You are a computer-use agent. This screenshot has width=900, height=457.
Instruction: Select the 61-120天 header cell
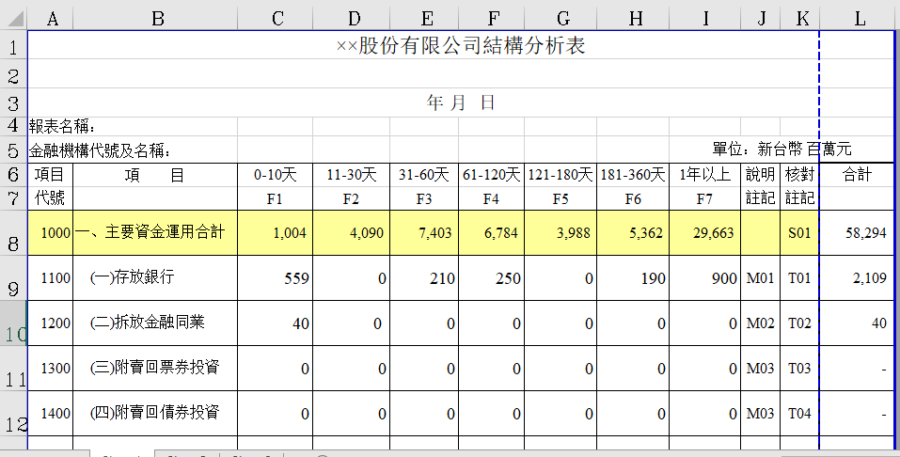pos(491,175)
